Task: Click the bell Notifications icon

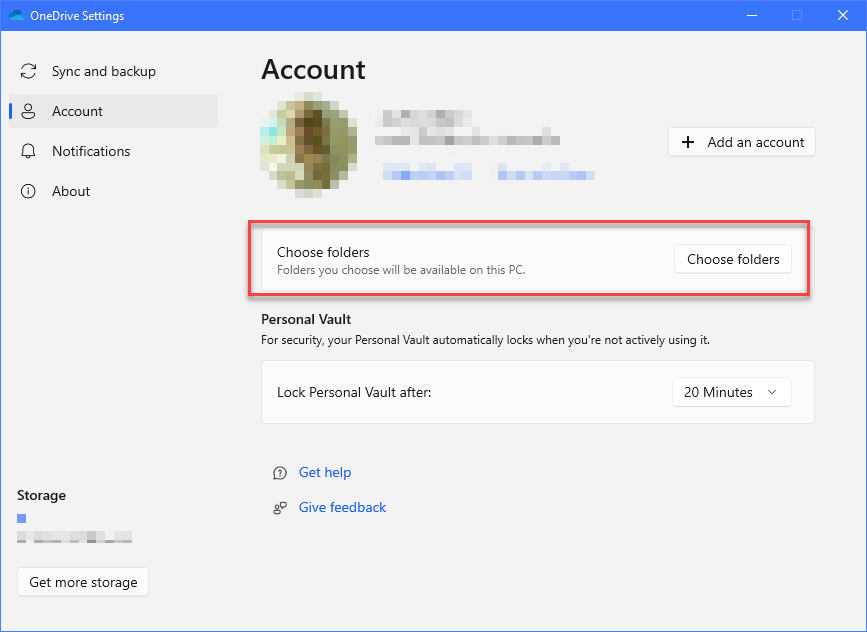Action: tap(28, 151)
